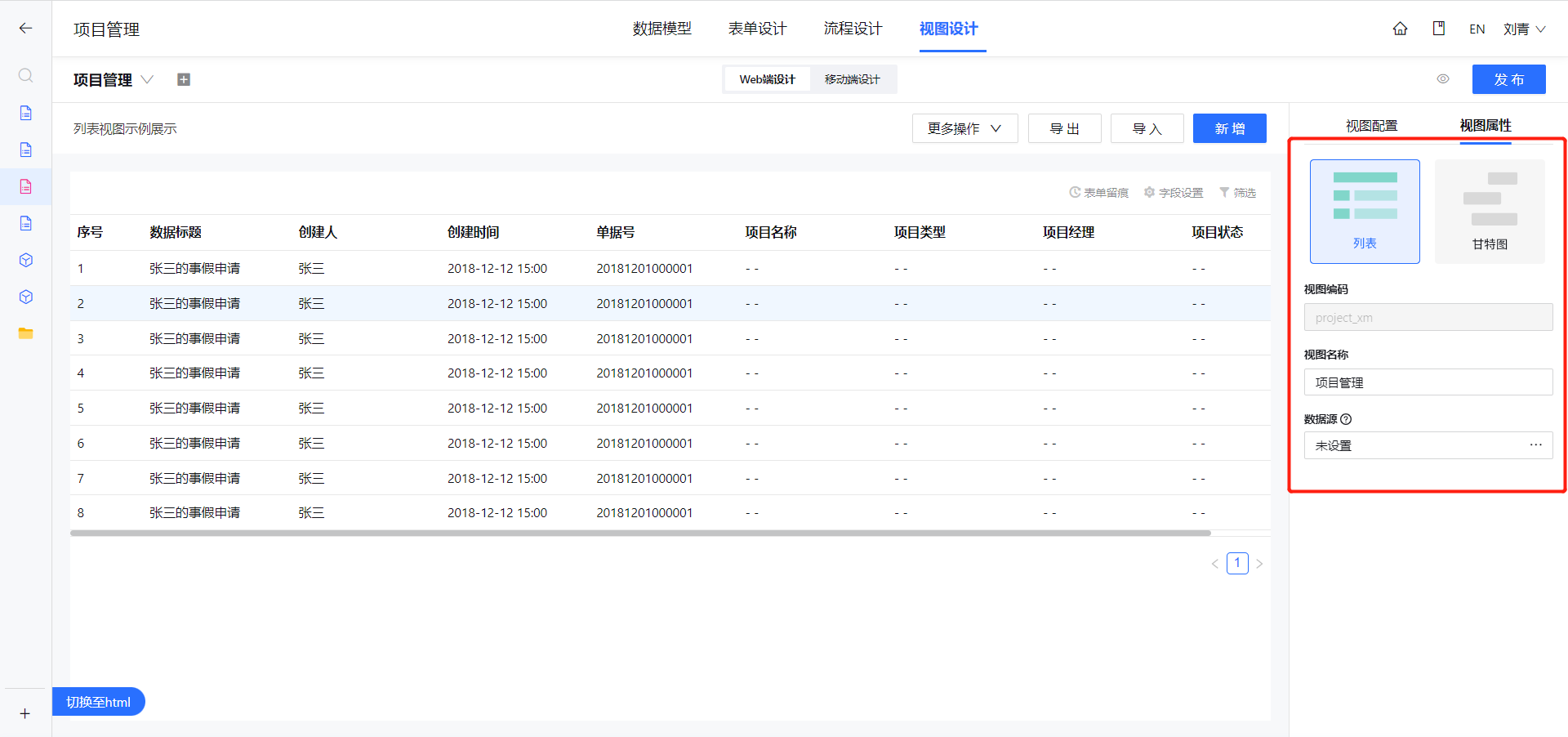
Task: Go to page 1 in pagination
Action: [1237, 563]
